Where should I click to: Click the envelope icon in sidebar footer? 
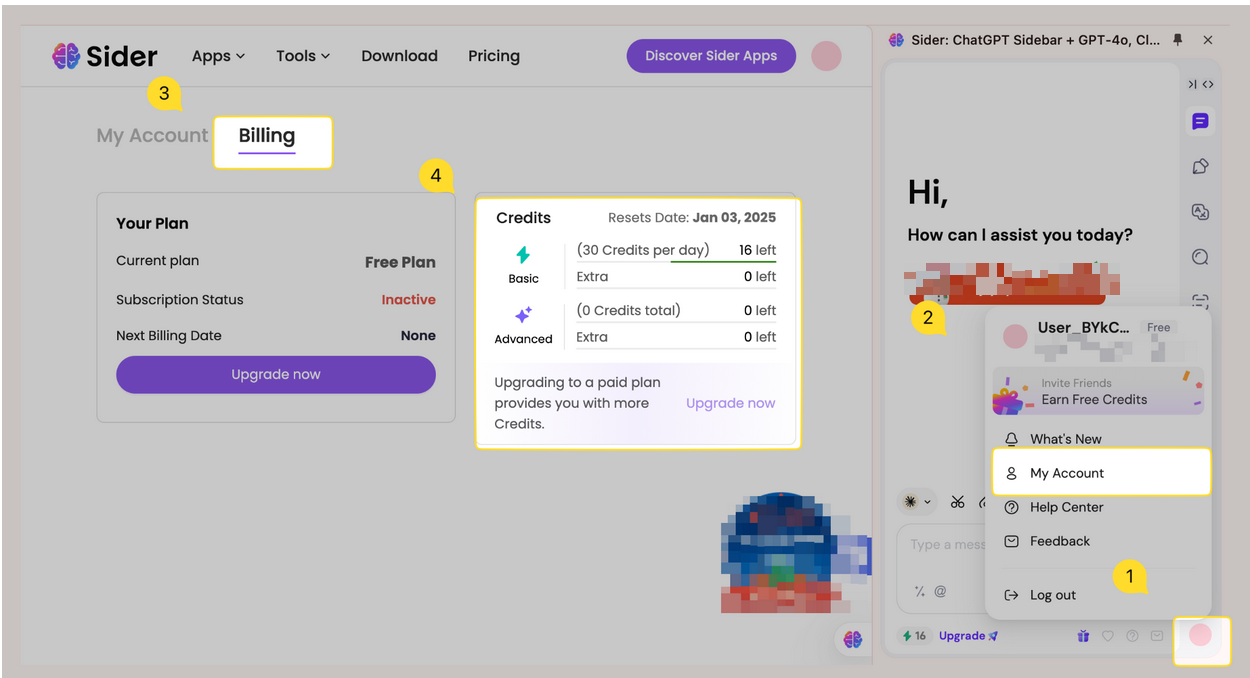[1157, 636]
